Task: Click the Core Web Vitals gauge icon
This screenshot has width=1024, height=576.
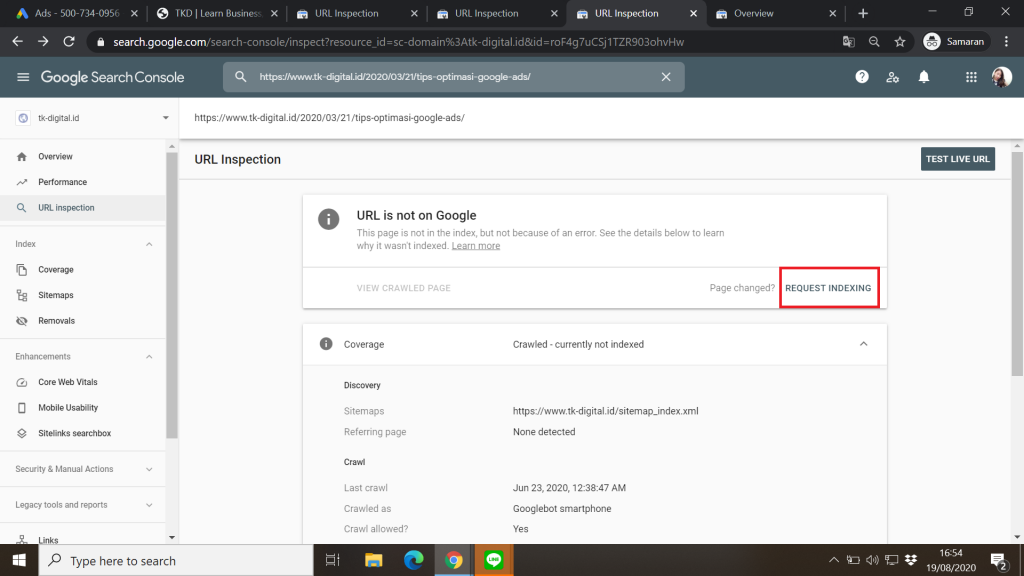Action: (x=22, y=382)
